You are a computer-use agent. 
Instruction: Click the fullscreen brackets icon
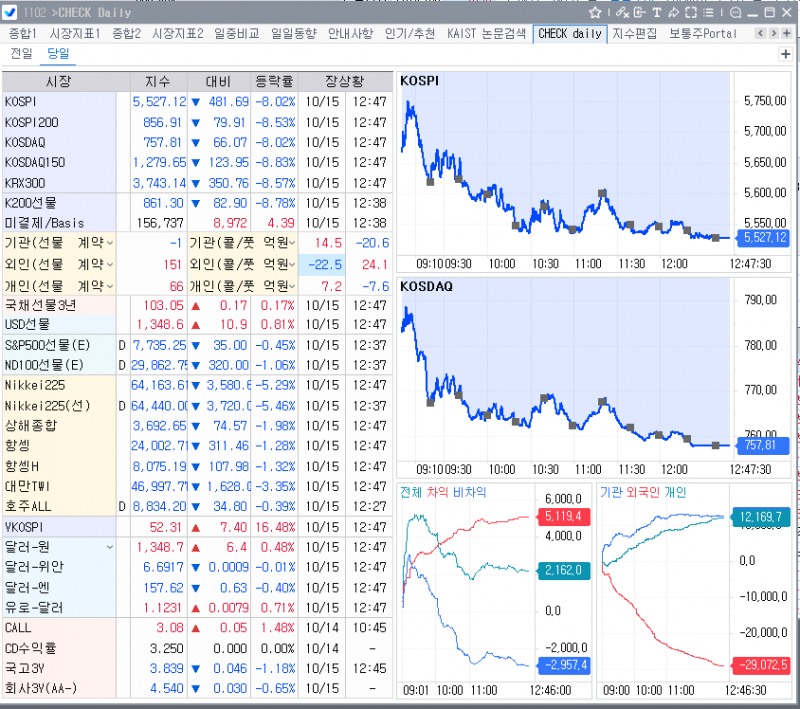tap(691, 13)
